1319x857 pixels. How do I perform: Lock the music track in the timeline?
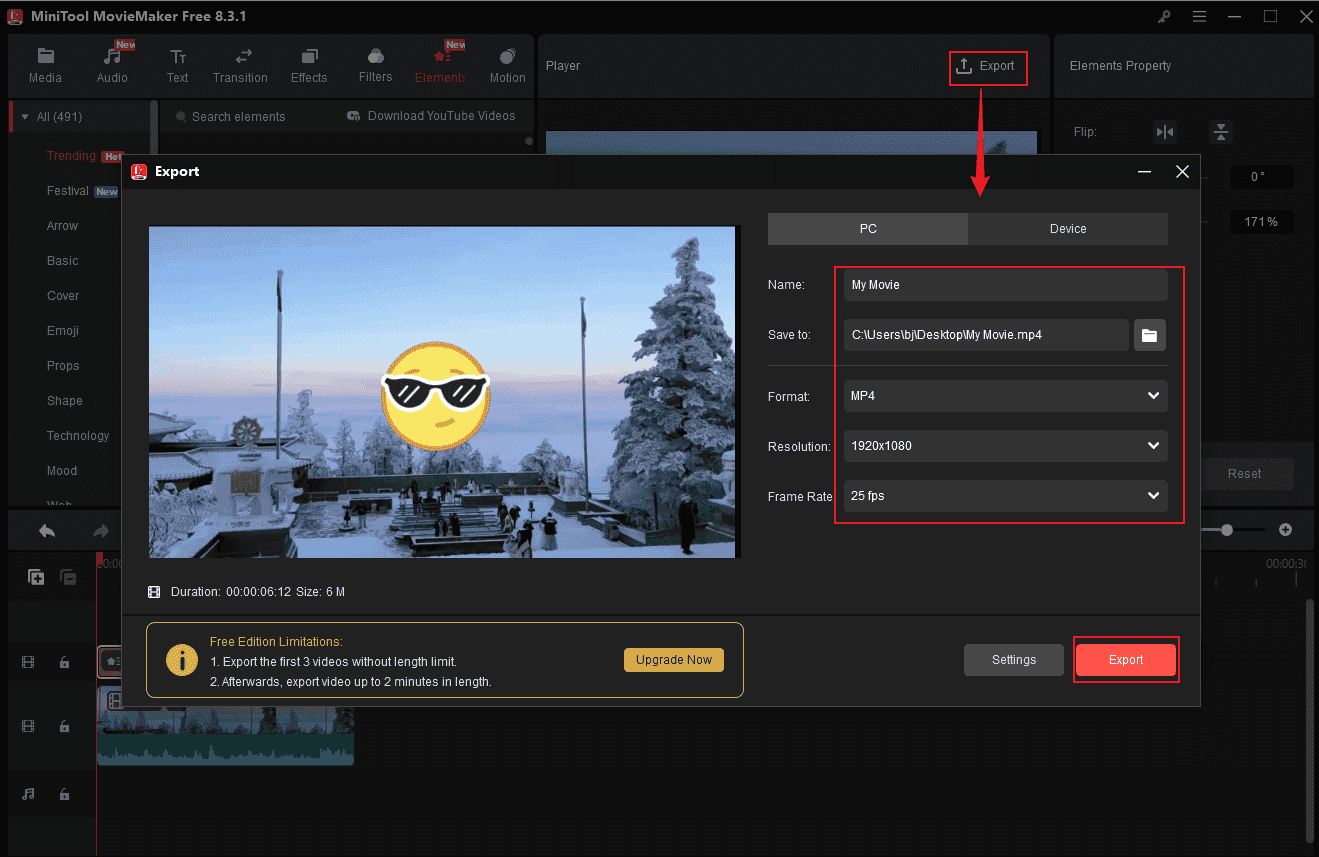pos(66,794)
